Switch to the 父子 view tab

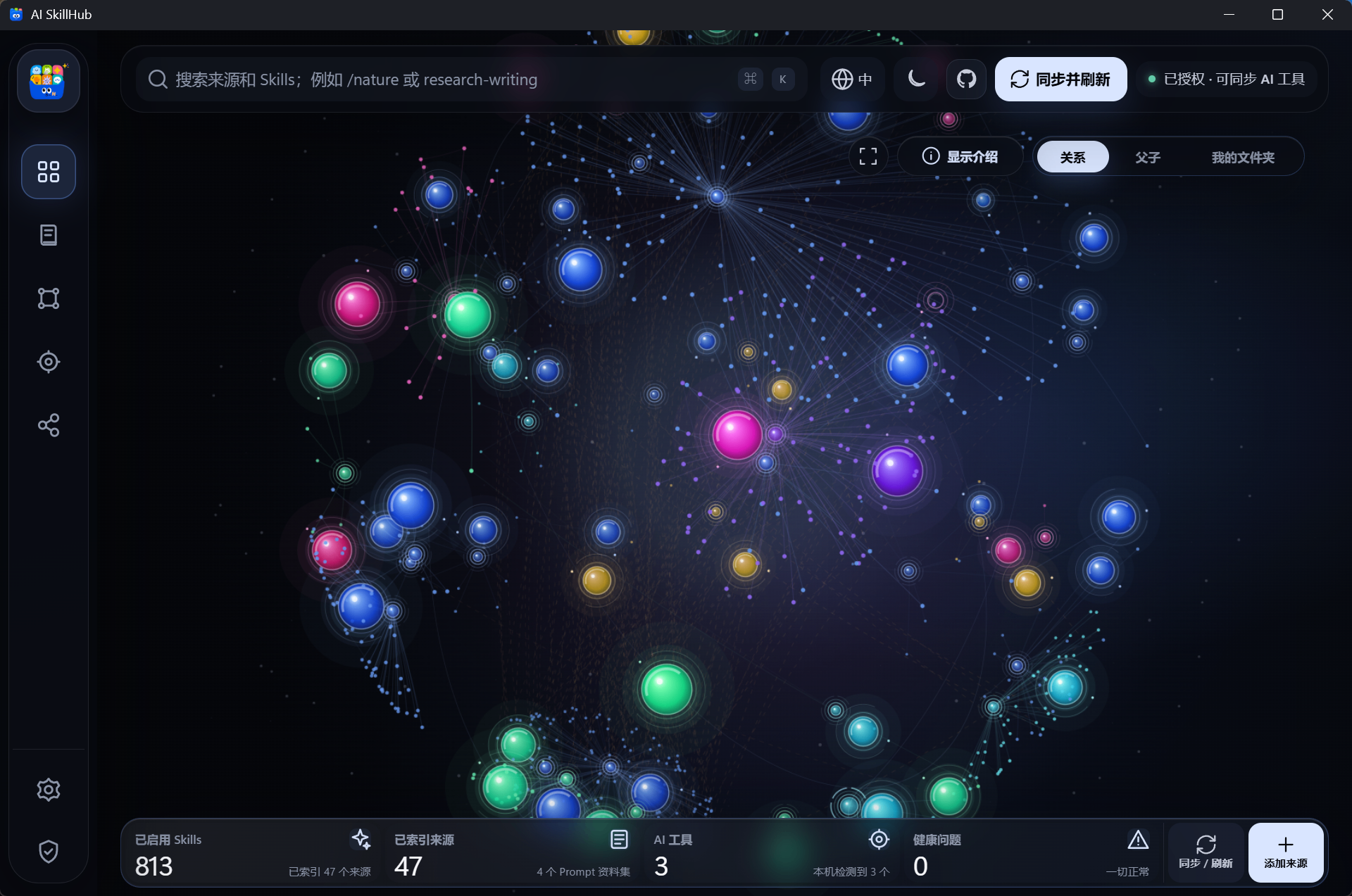pyautogui.click(x=1147, y=157)
